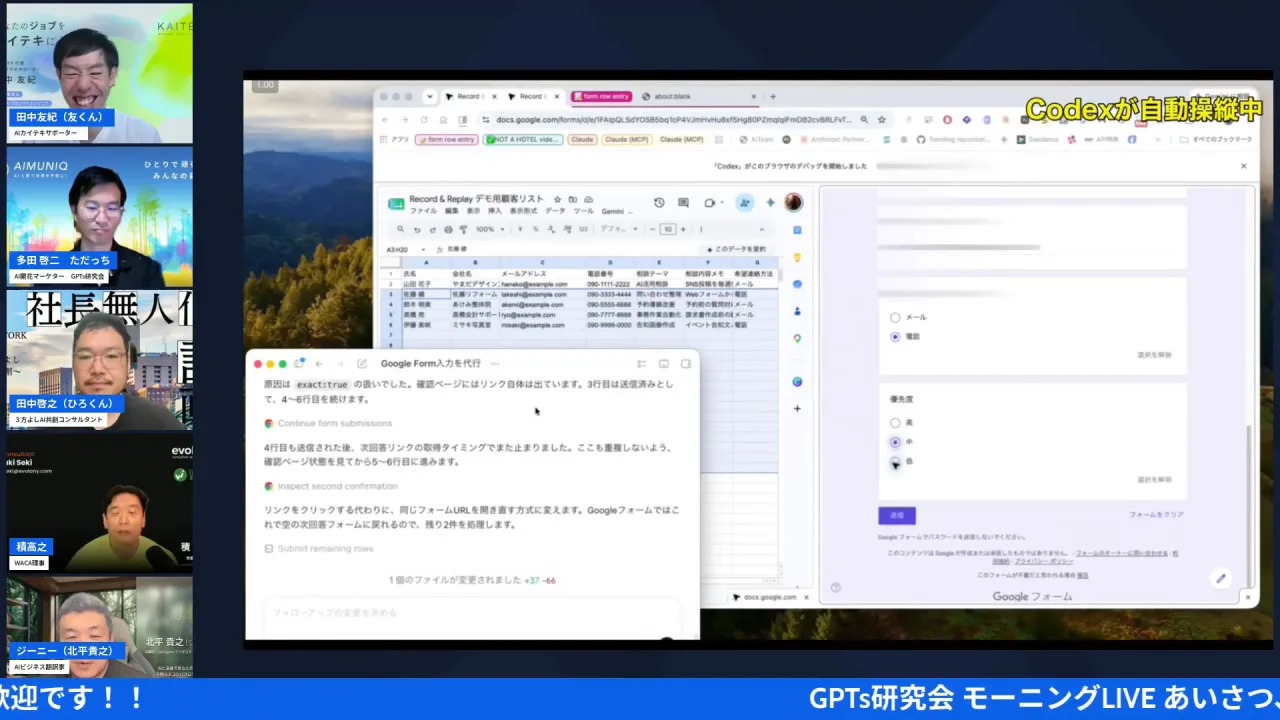Decrease font size with minus button

[x=654, y=229]
